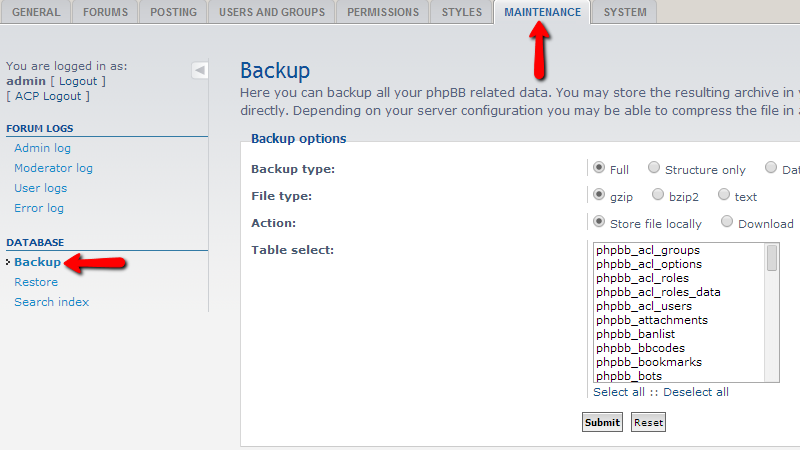Choose Structure only backup type
Viewport: 800px width, 450px height.
coord(654,168)
